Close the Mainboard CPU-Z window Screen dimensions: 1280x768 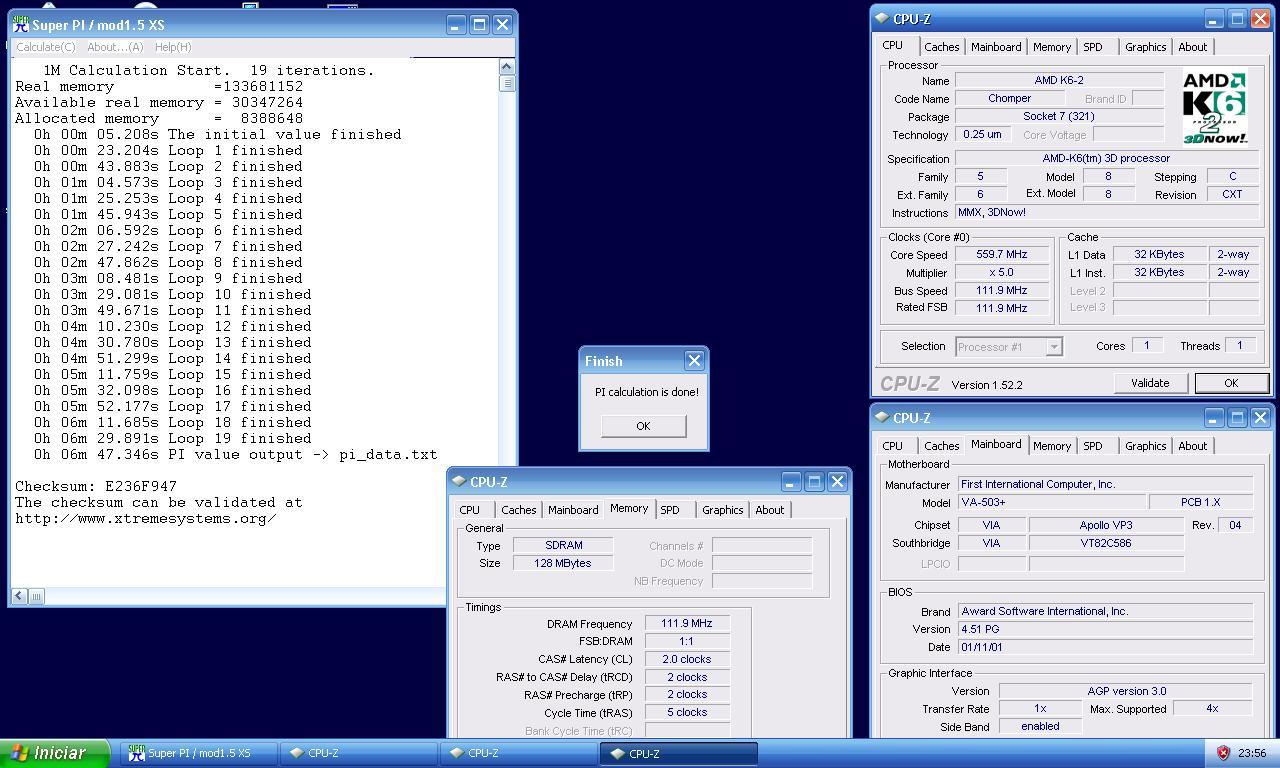click(x=1260, y=418)
